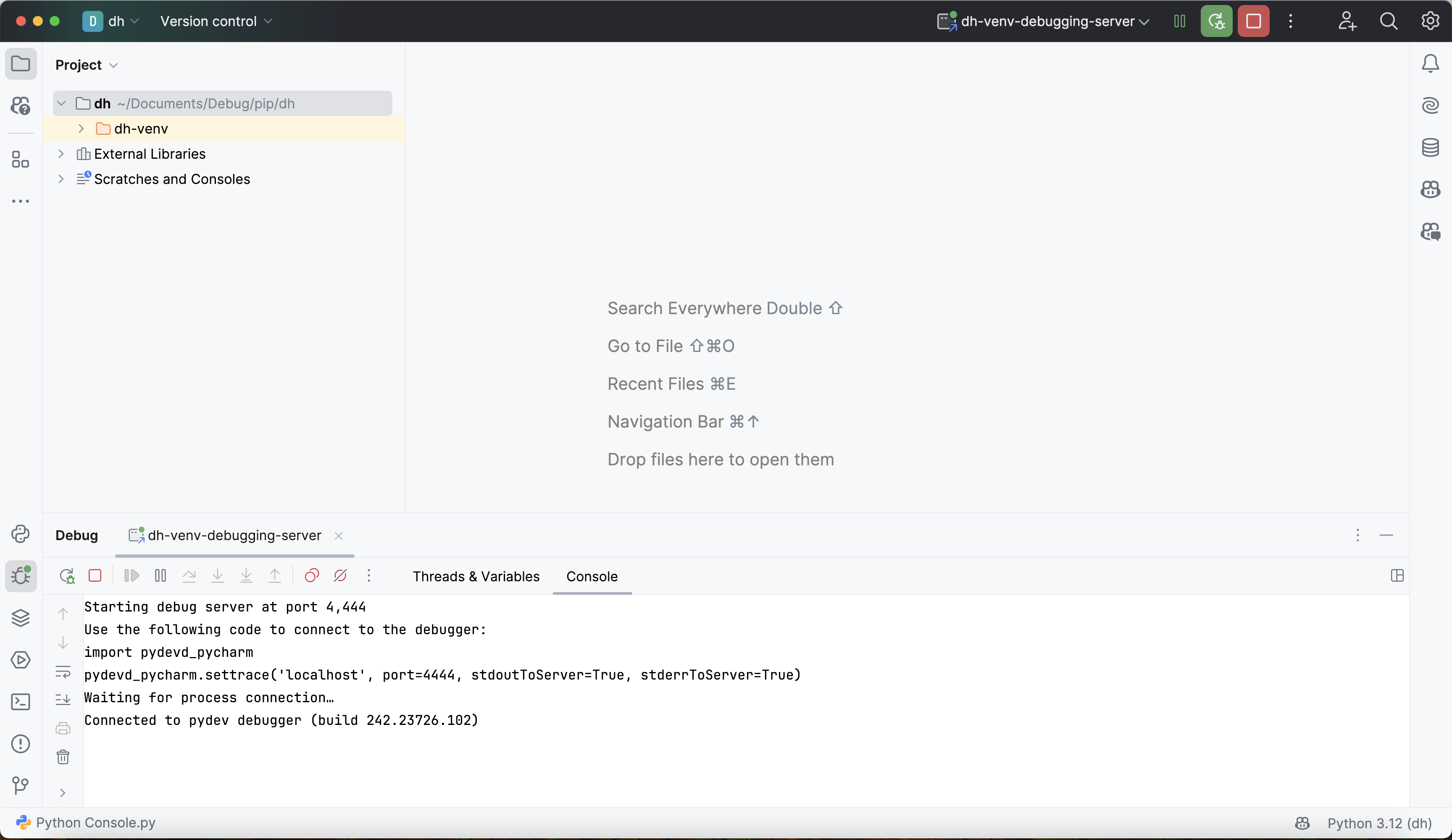This screenshot has height=840, width=1452.
Task: Expand the dh-venv folder
Action: (81, 129)
